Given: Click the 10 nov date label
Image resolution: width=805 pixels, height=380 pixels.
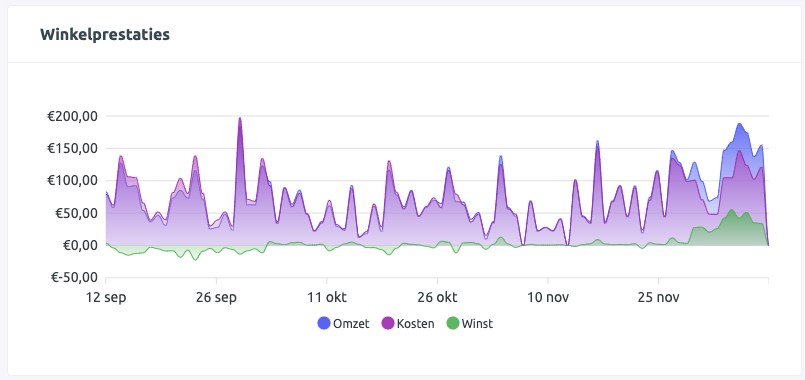Looking at the screenshot, I should click(x=548, y=298).
